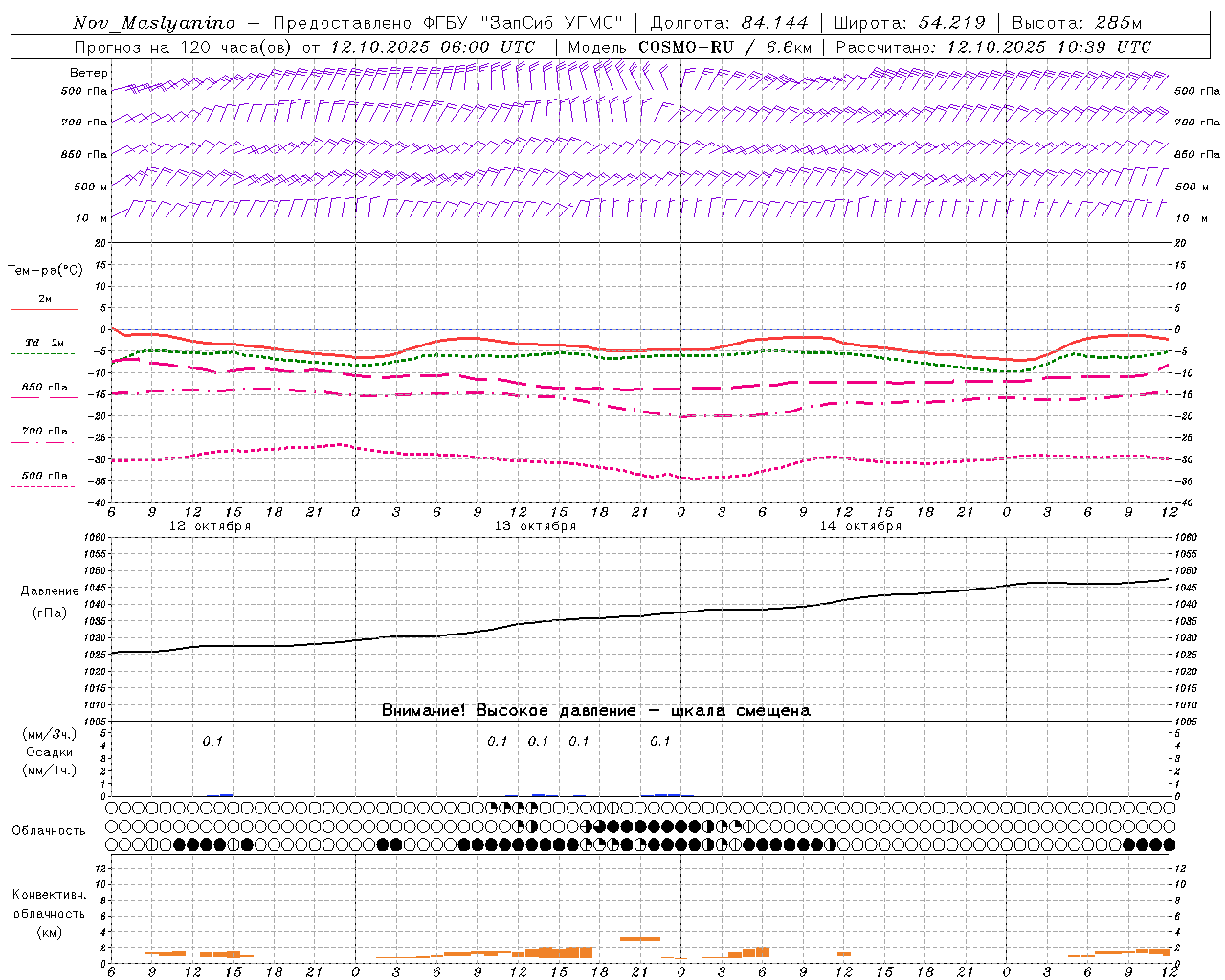
Task: Click the Давление panel label
Action: 50,591
